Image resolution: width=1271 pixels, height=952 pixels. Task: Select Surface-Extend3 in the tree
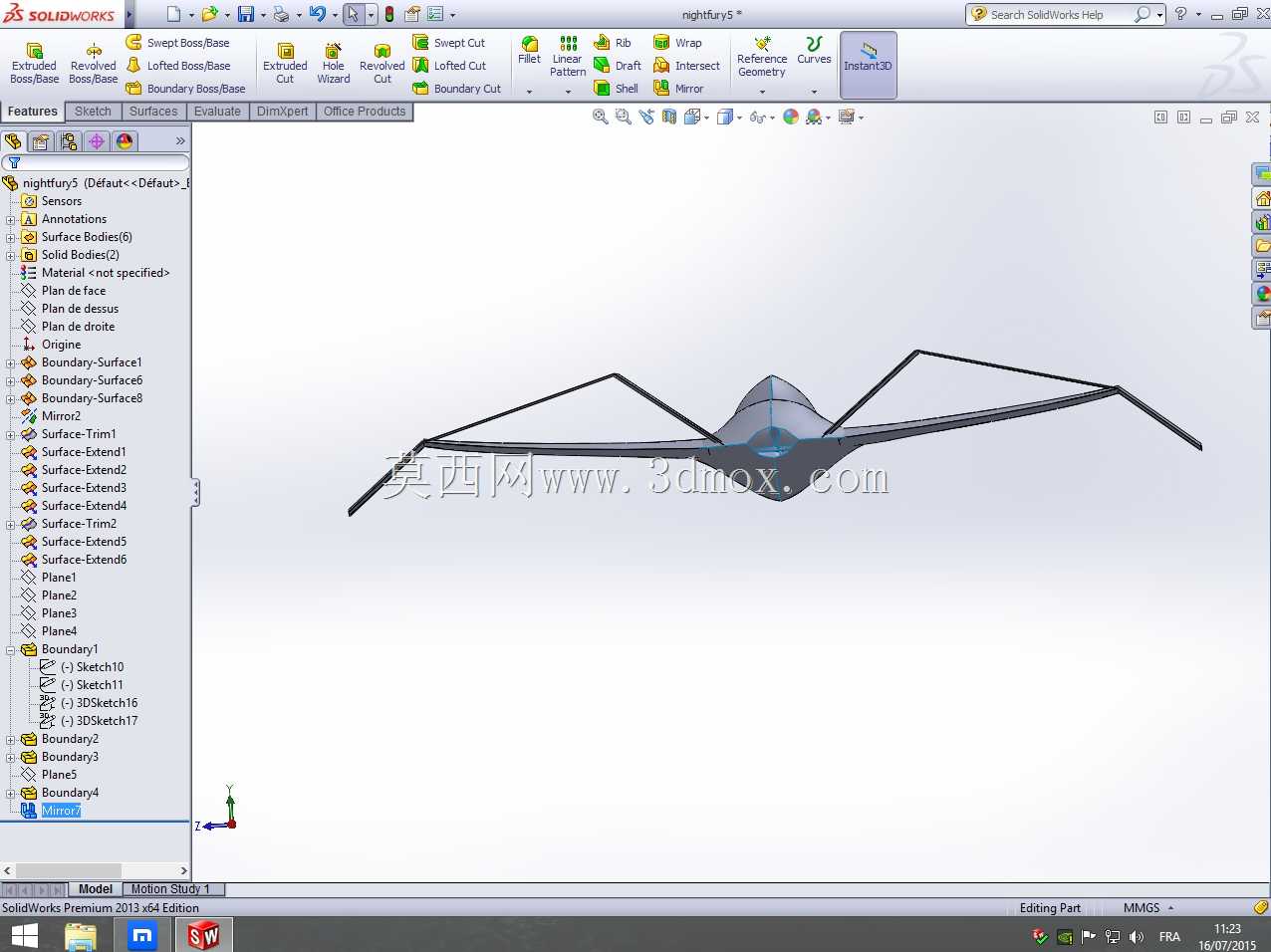84,488
